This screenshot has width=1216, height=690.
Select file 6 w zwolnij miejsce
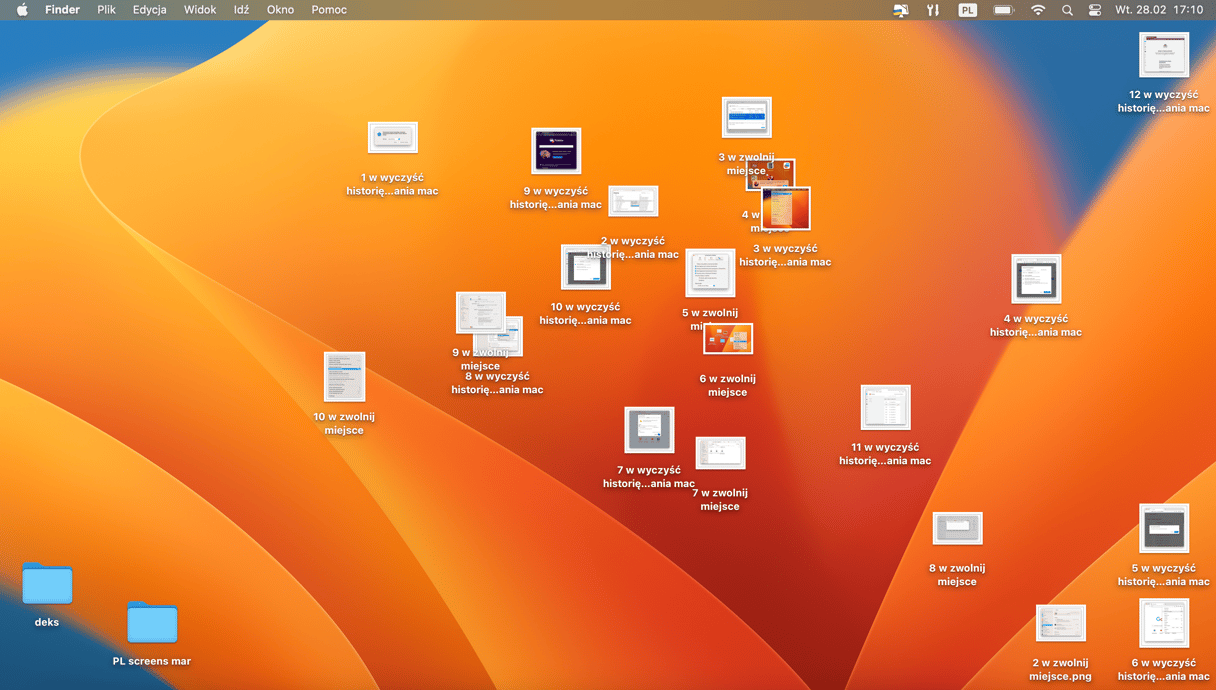tap(728, 339)
